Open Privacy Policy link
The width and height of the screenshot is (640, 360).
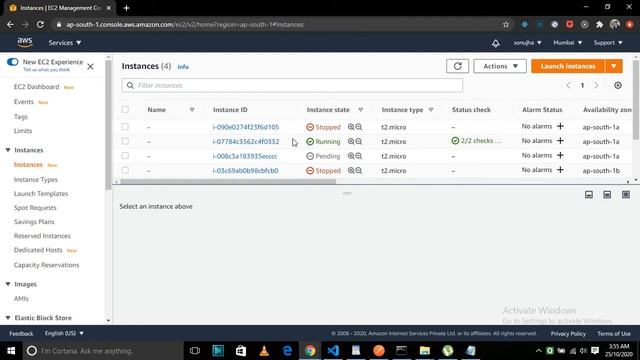(x=568, y=333)
